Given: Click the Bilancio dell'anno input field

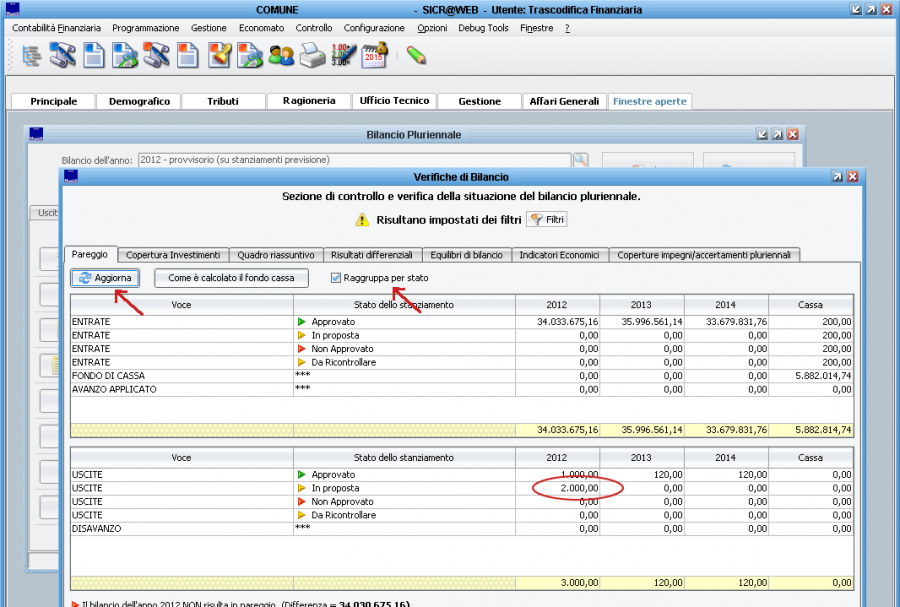Looking at the screenshot, I should [354, 160].
